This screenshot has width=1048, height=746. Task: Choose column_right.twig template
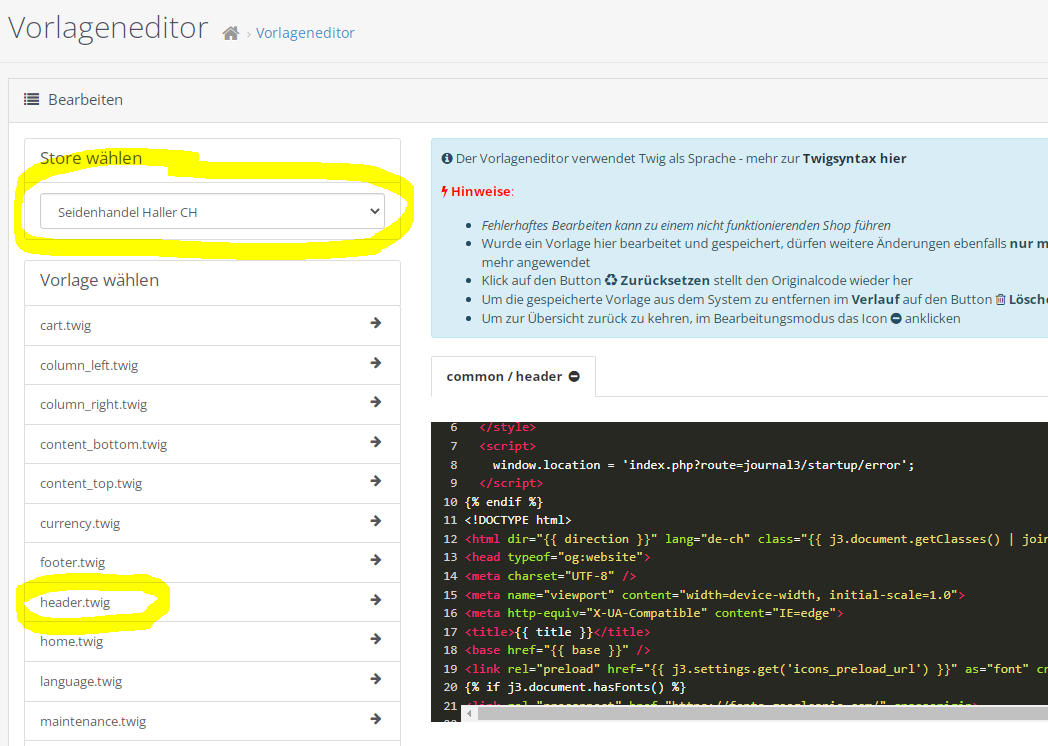[x=93, y=405]
